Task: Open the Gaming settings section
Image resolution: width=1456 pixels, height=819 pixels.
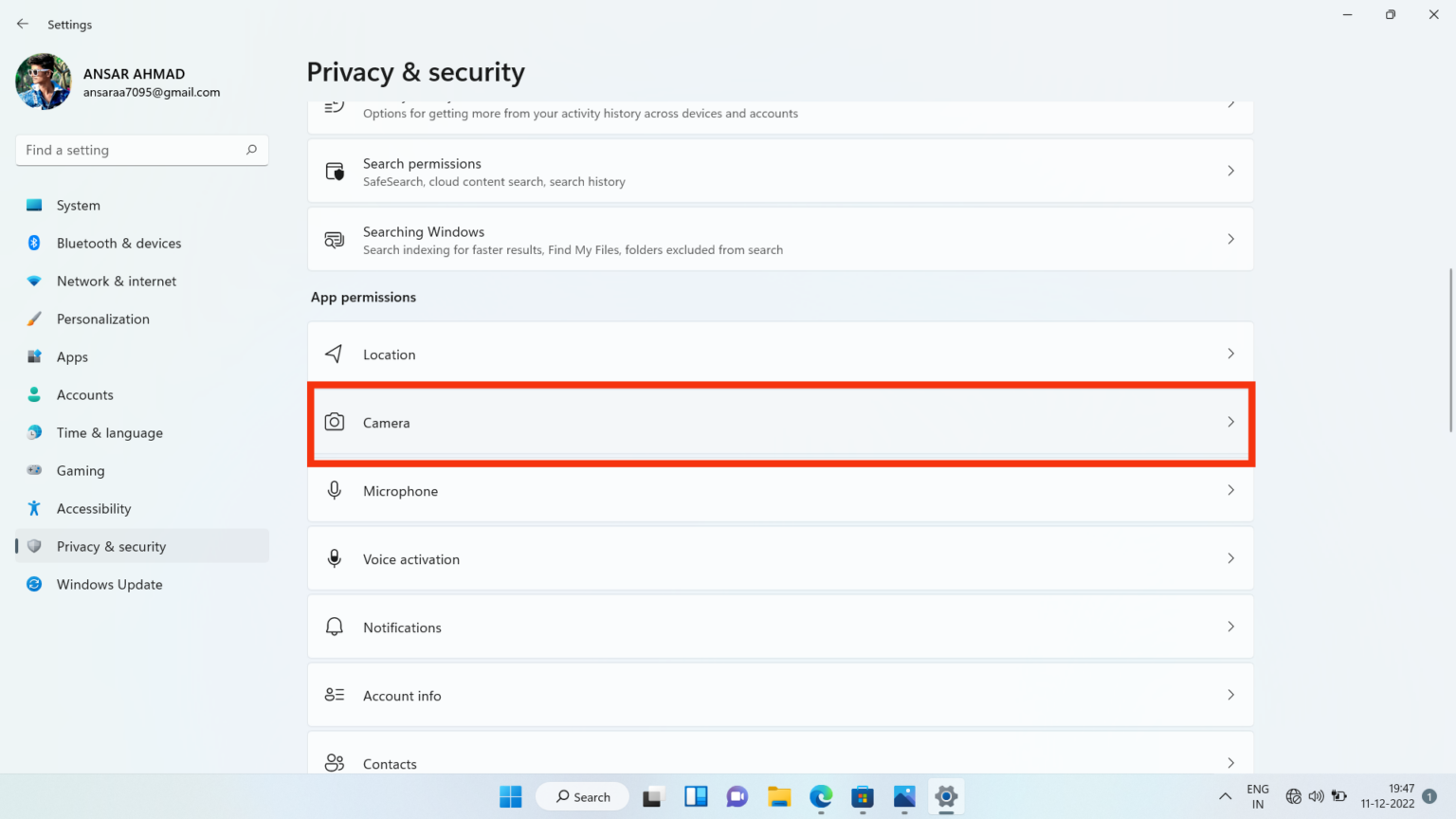Action: click(x=81, y=470)
